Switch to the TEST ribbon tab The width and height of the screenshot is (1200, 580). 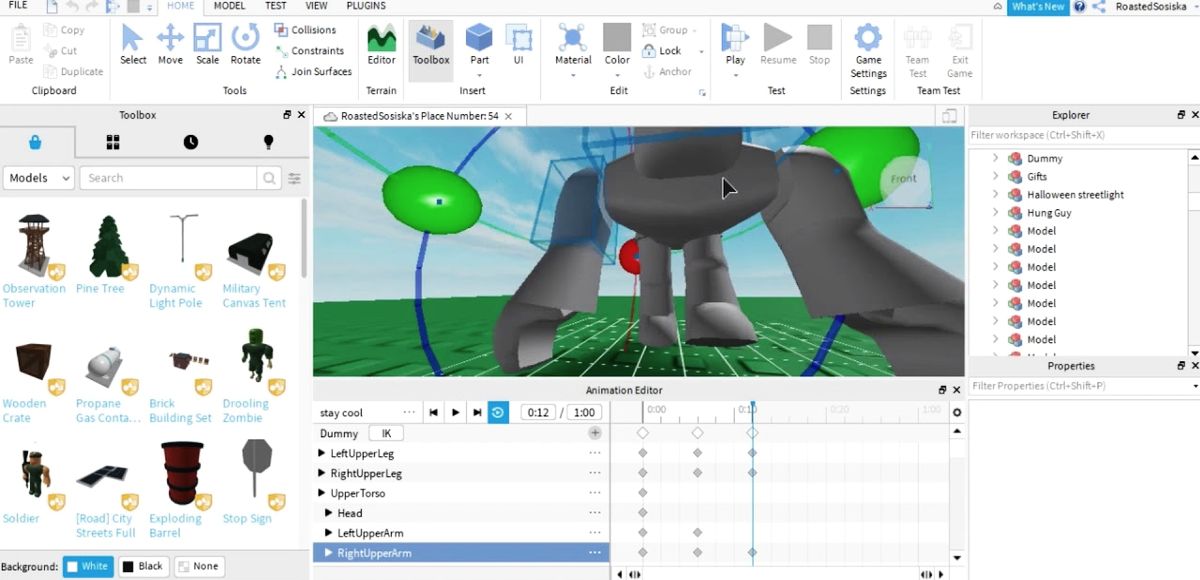[x=275, y=6]
